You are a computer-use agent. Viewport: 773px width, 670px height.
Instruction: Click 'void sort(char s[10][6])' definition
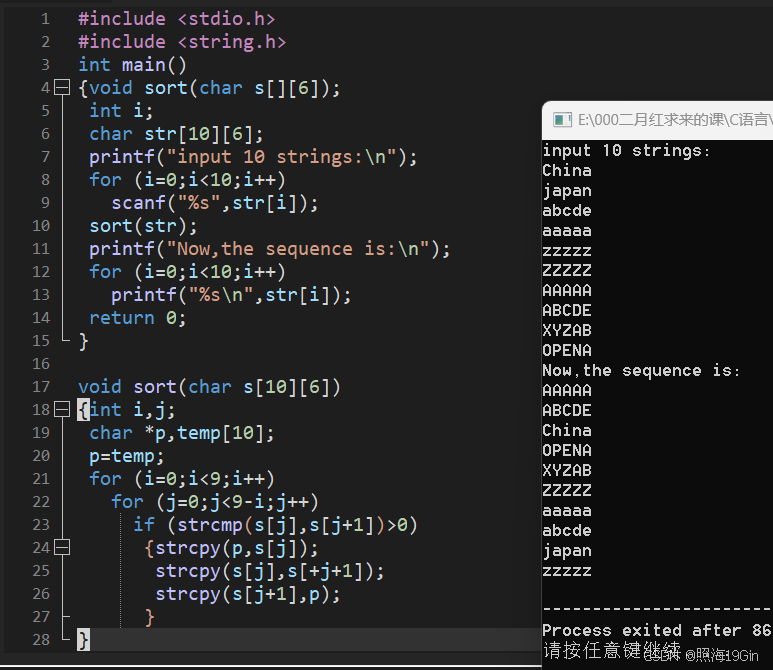(x=210, y=387)
